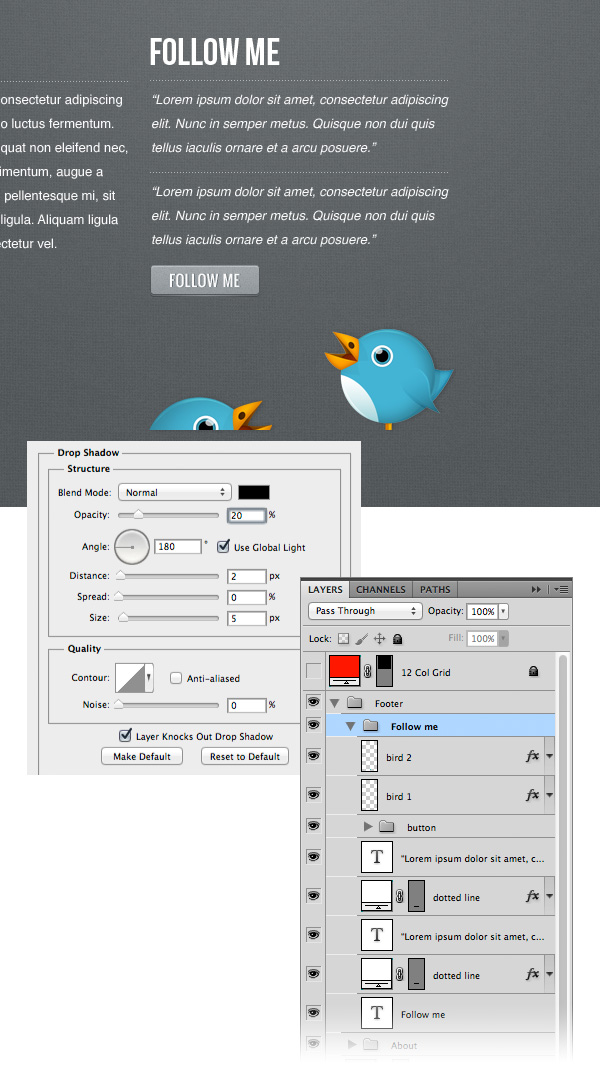Show the 12 Col Grid layer visibility box
The width and height of the screenshot is (600, 1077).
point(314,671)
